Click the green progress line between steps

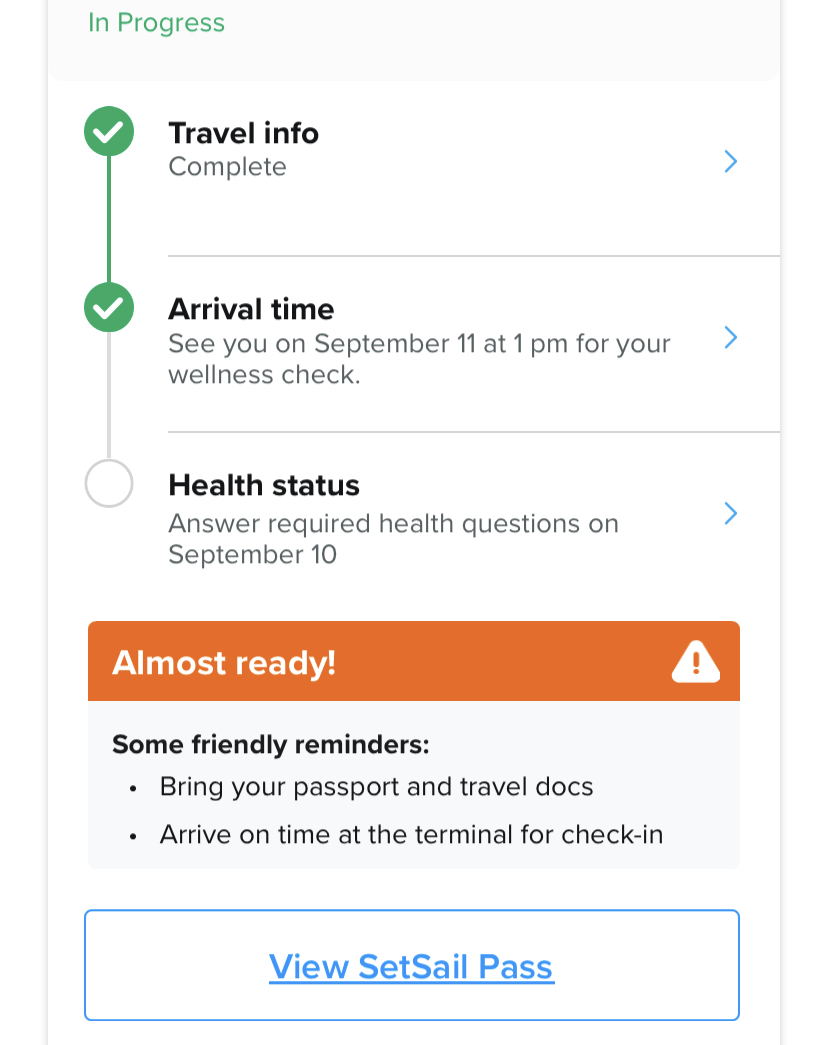(x=109, y=219)
